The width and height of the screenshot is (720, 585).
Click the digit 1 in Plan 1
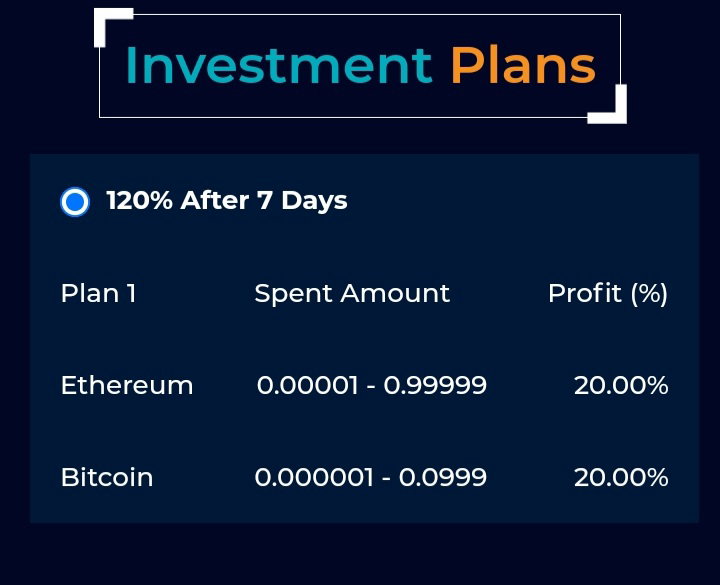(131, 293)
